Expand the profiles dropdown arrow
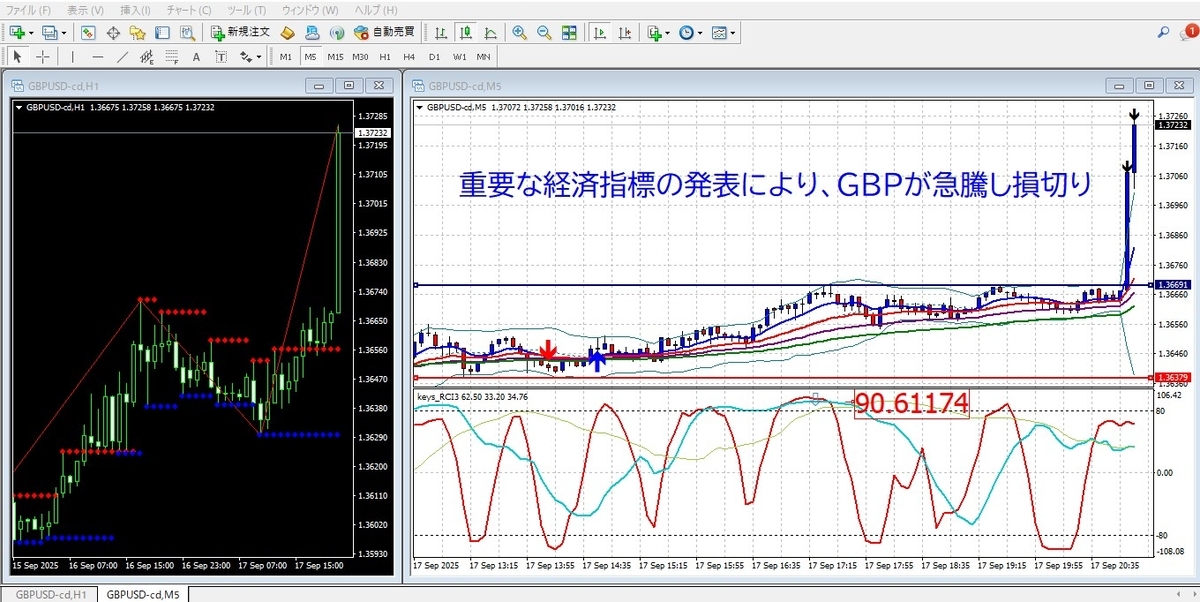The height and width of the screenshot is (602, 1200). [x=64, y=33]
